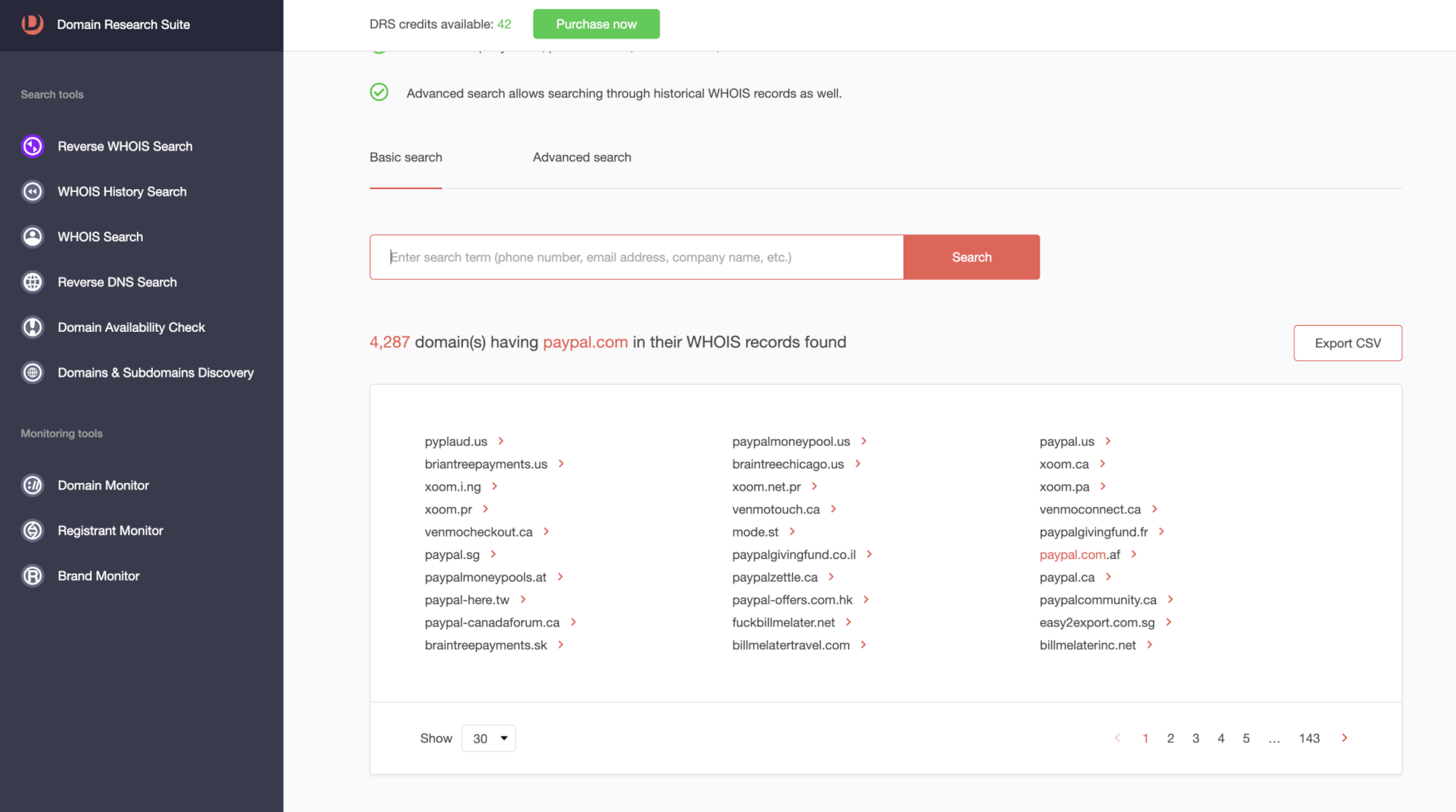This screenshot has height=812, width=1456.
Task: Go to page 4 of results
Action: 1221,738
